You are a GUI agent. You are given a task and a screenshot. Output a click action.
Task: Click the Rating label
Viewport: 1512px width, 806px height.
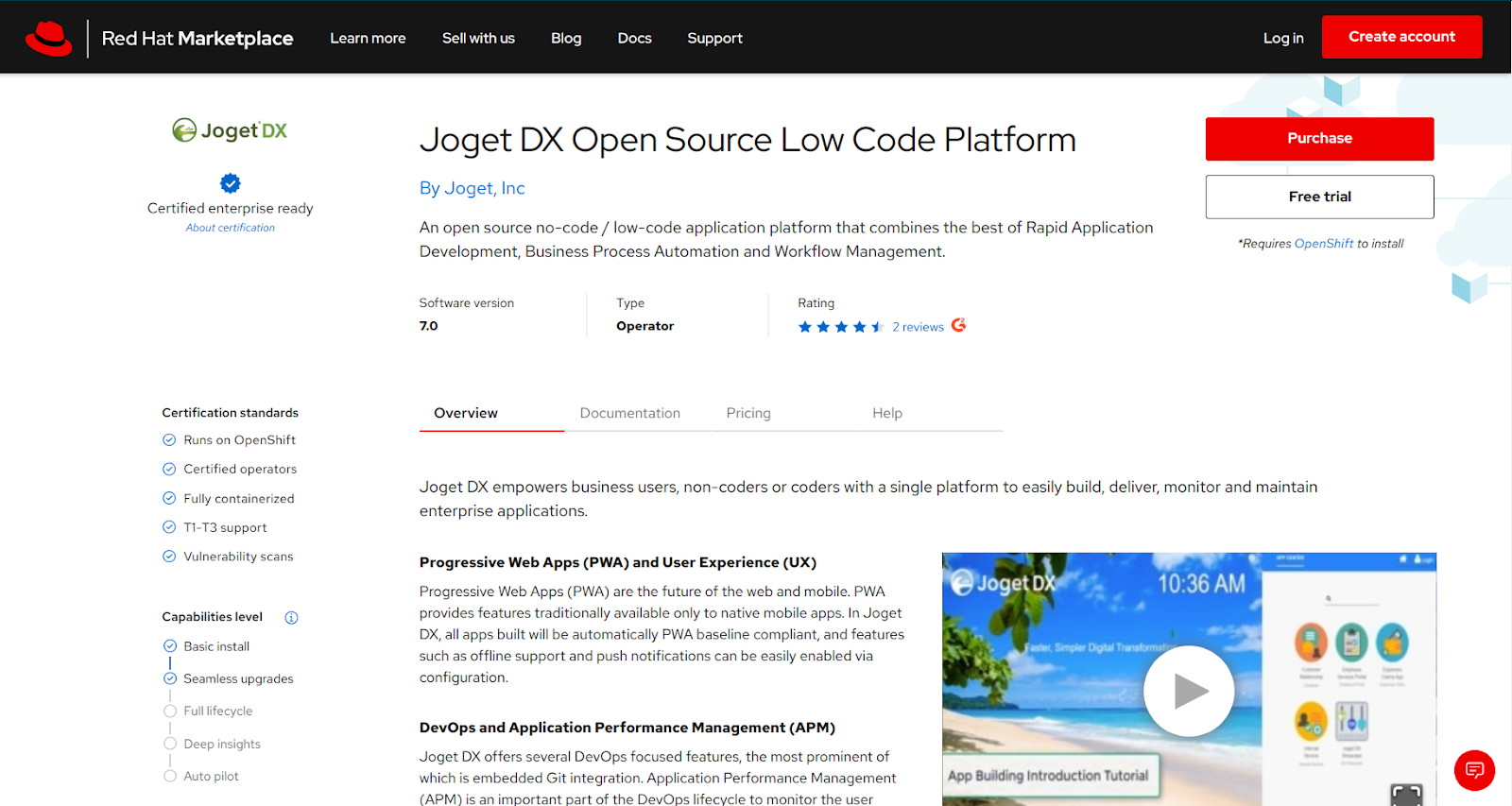click(x=816, y=303)
